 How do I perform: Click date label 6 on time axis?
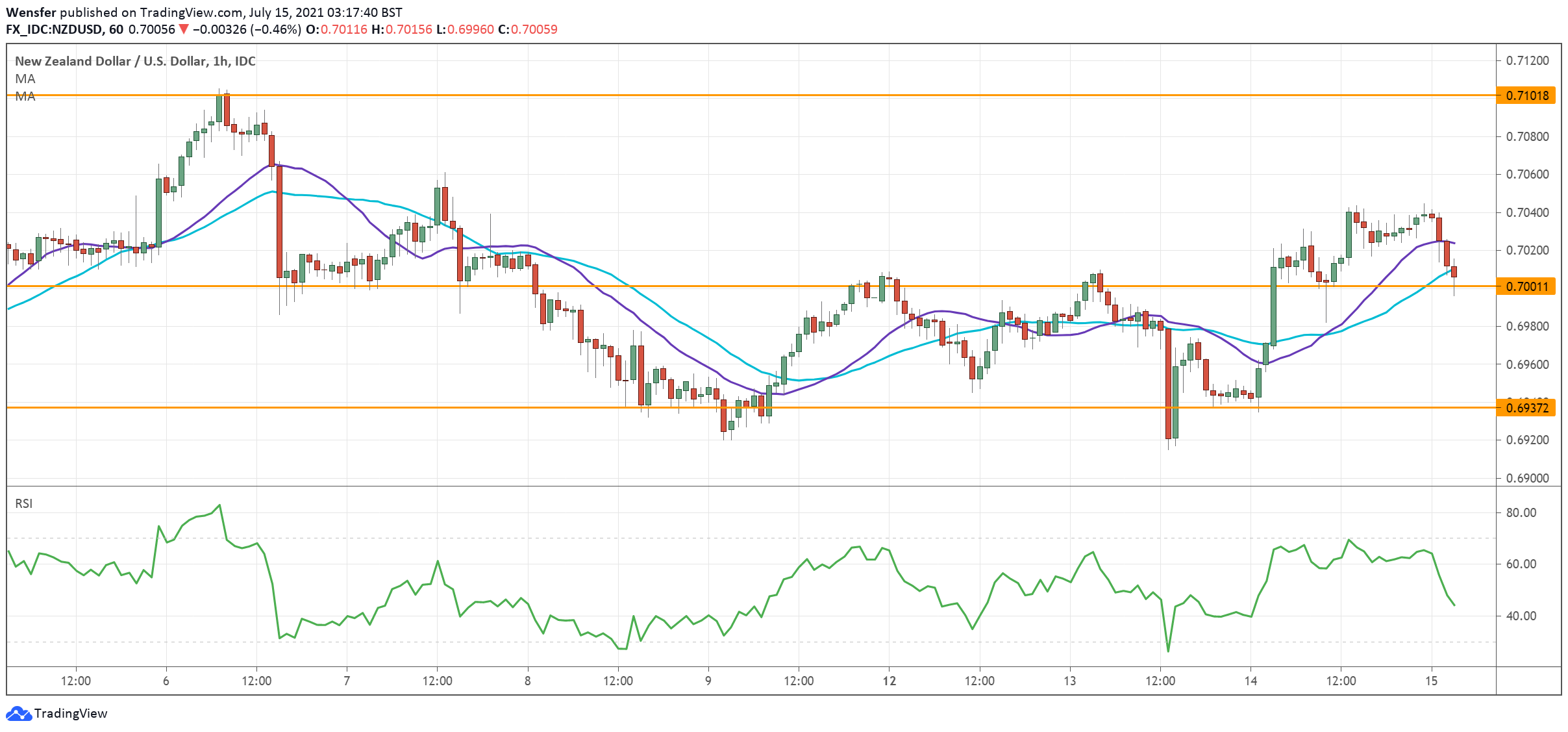click(x=166, y=681)
